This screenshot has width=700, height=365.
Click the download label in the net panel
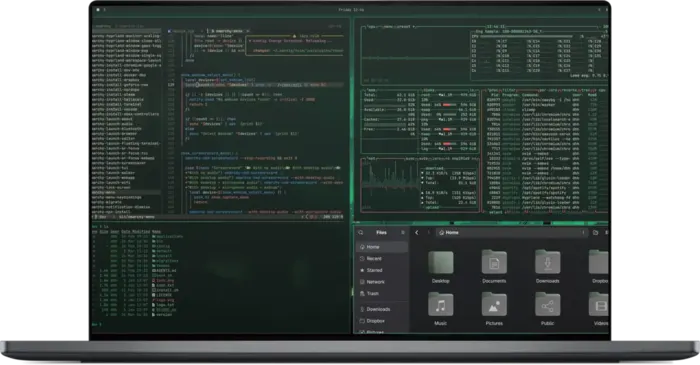435,169
